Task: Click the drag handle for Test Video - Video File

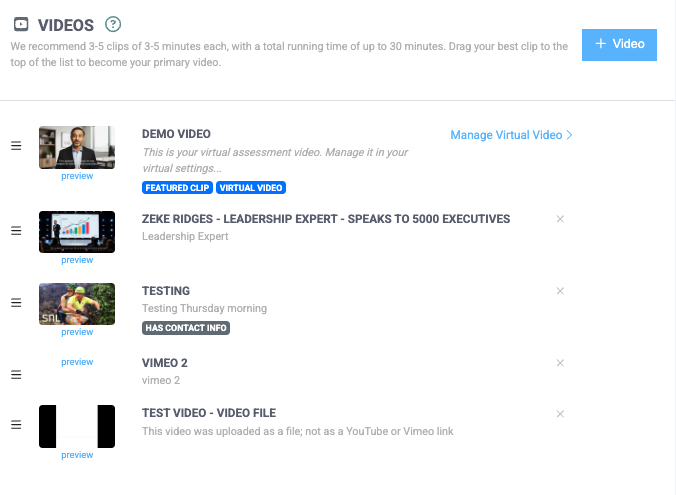Action: 16,425
